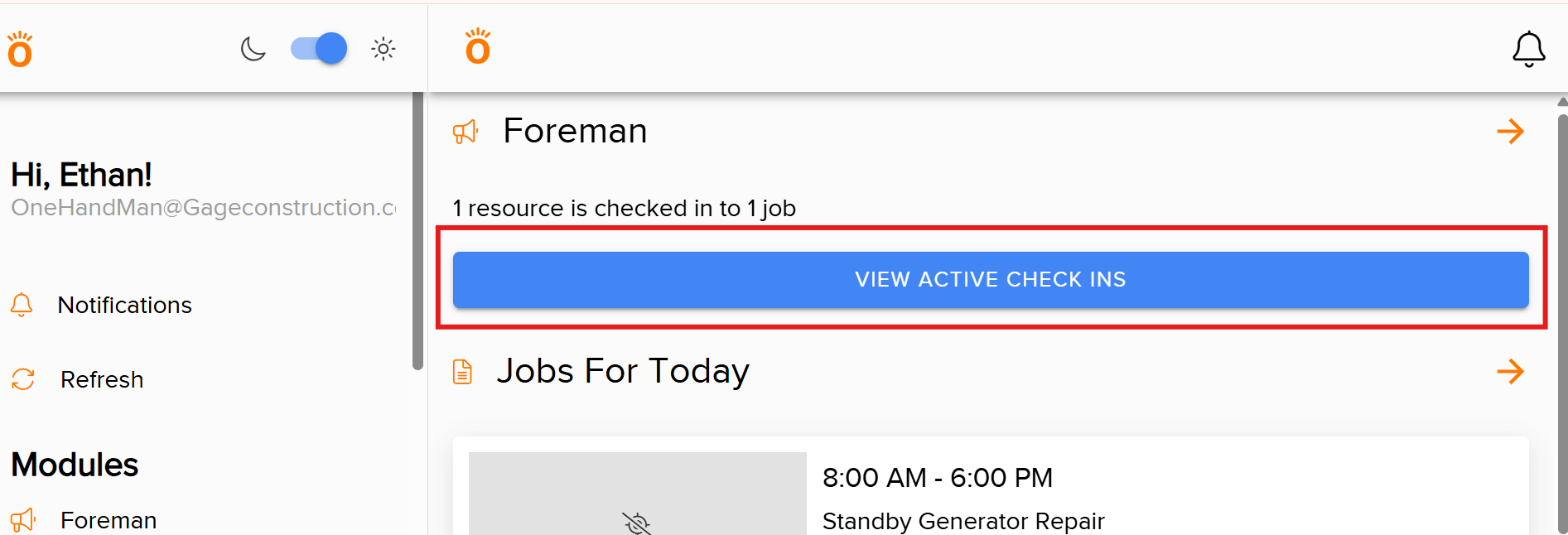Image resolution: width=1568 pixels, height=535 pixels.
Task: Click the vertical scrollbar on the right edge
Action: 1562,248
